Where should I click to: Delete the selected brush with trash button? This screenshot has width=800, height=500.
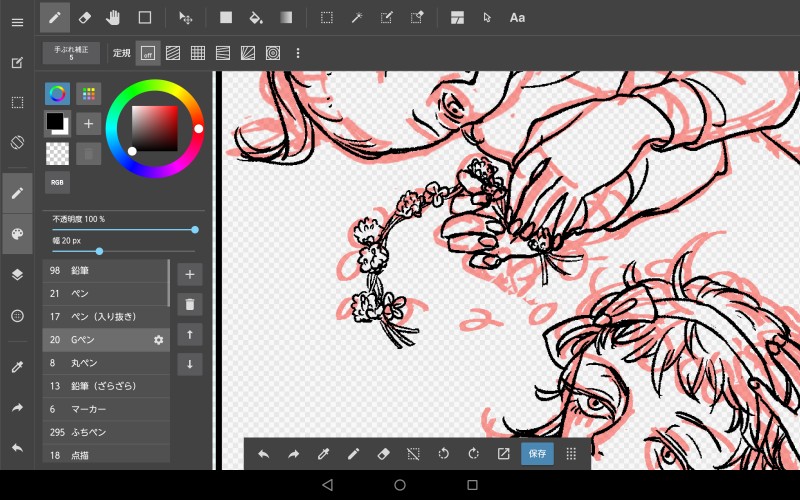click(x=190, y=305)
